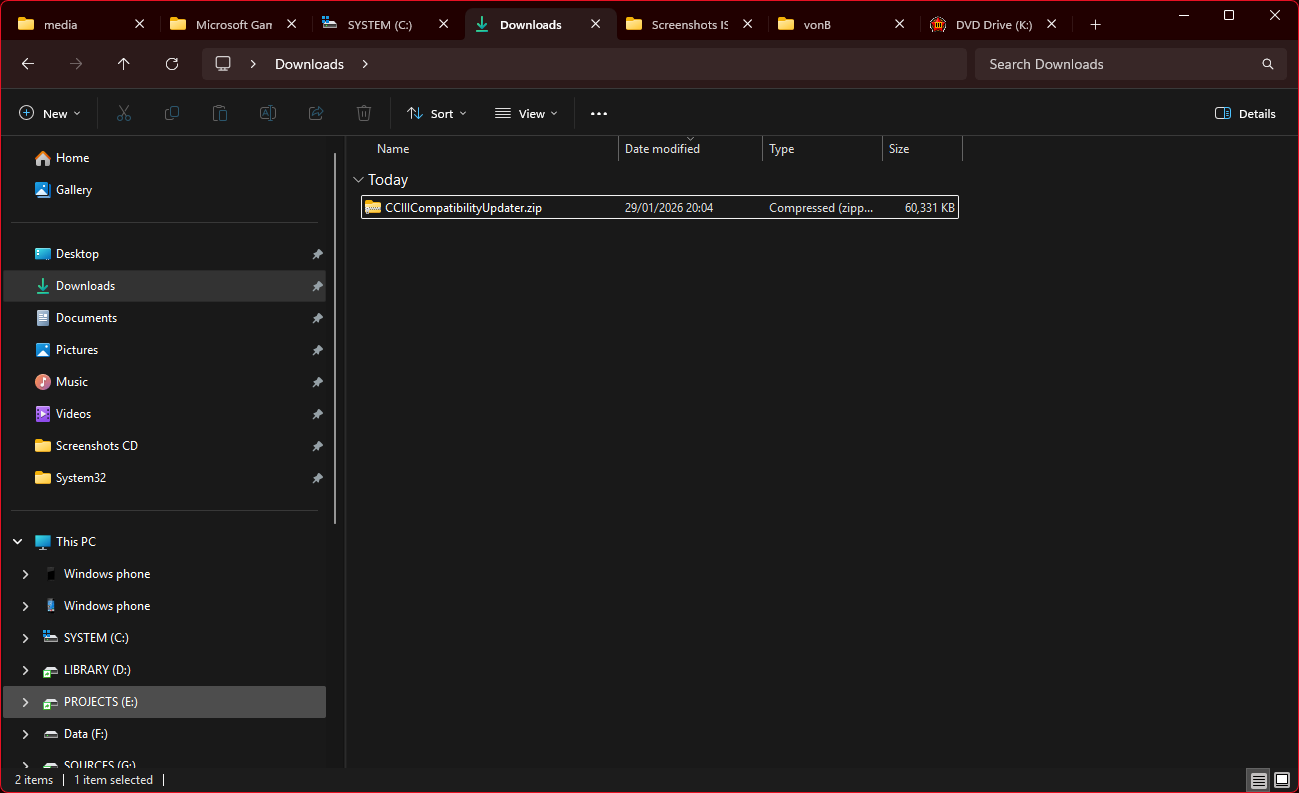The image size is (1299, 793).
Task: Switch to large thumbnails view in status bar
Action: 1281,780
